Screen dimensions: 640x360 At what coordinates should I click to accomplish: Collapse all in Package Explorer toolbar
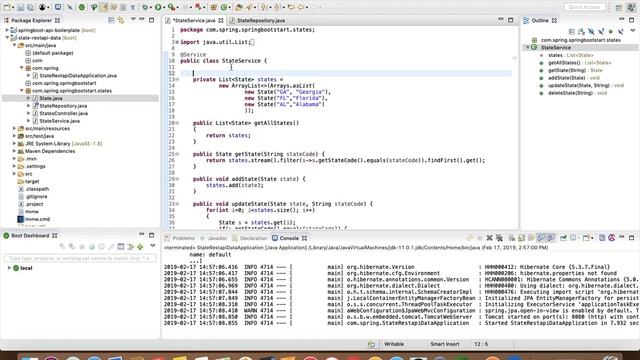pyautogui.click(x=111, y=20)
